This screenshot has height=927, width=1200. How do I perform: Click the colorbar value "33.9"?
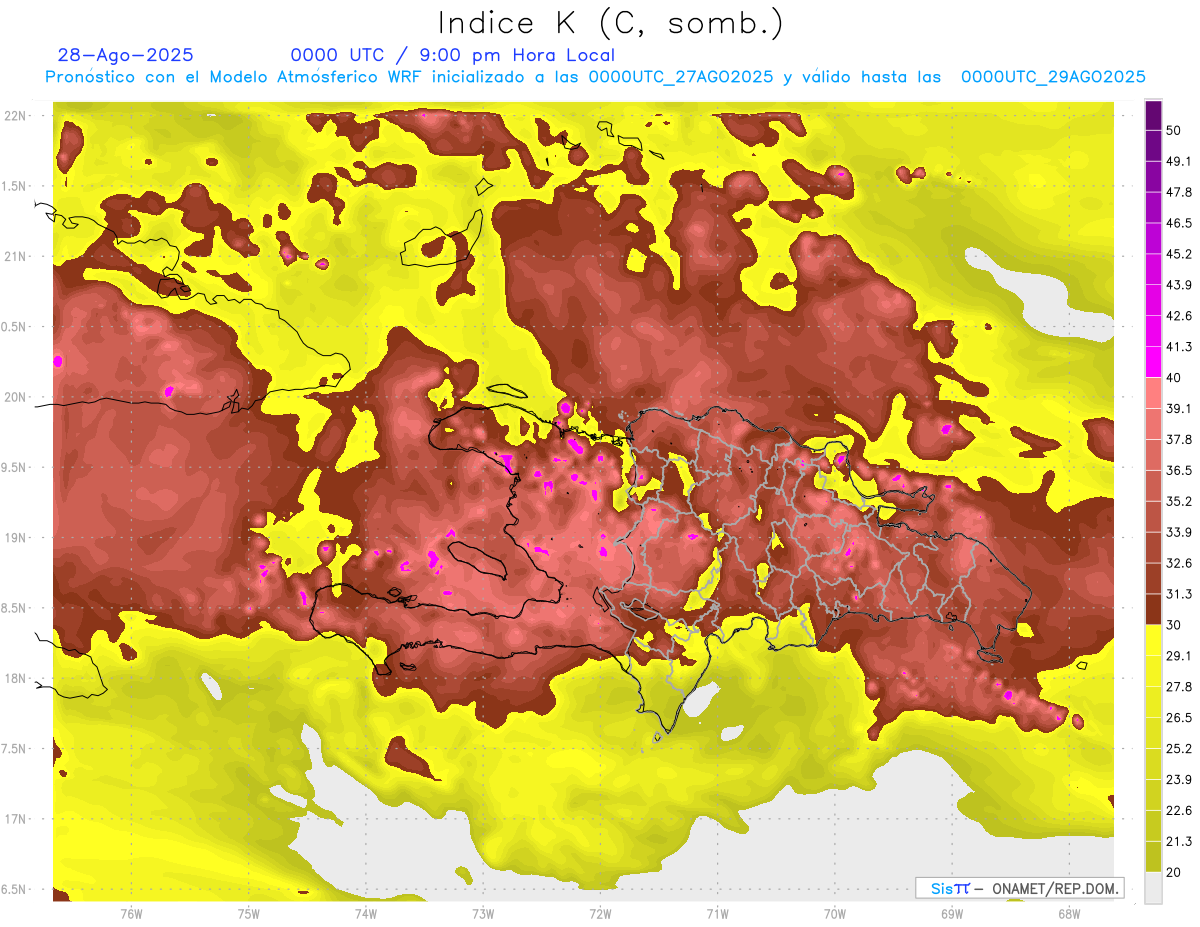pos(1179,532)
